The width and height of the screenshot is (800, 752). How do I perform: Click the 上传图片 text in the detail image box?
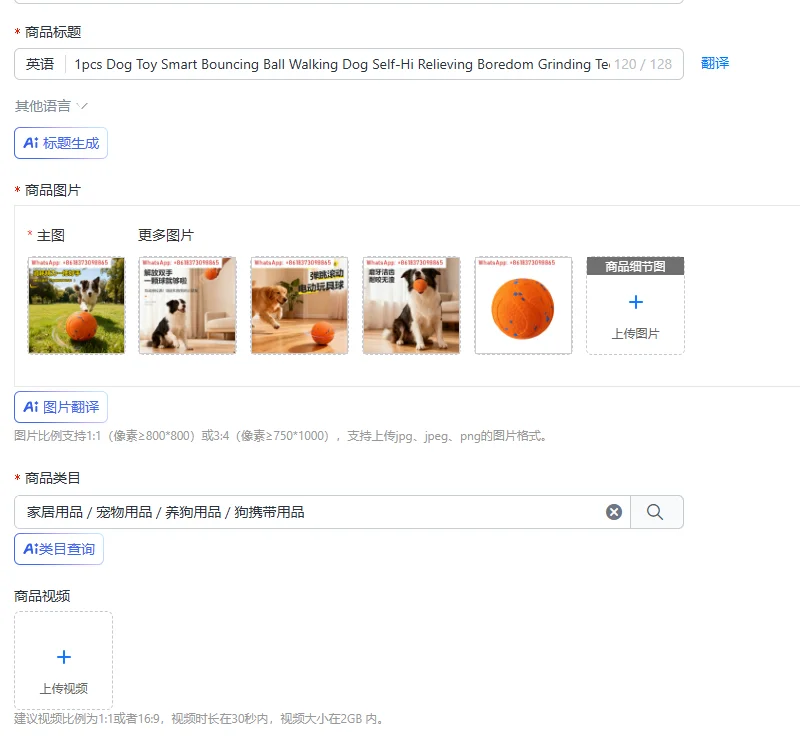(x=636, y=334)
